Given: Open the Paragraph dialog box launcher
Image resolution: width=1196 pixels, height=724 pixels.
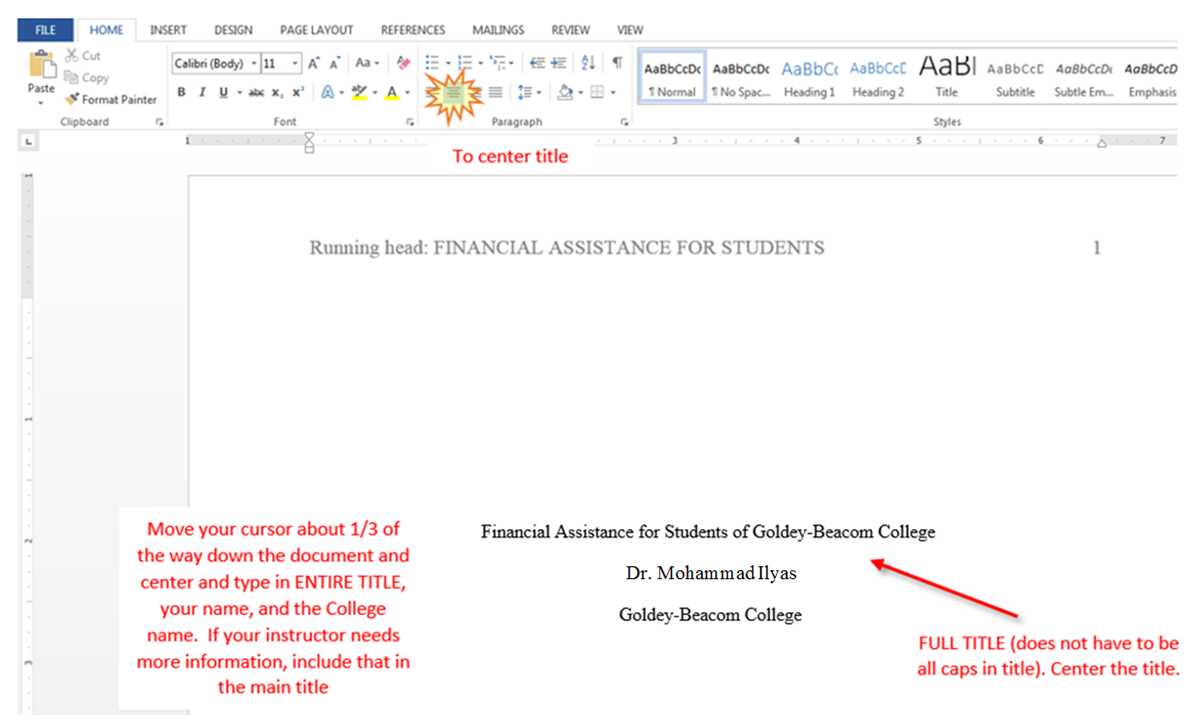Looking at the screenshot, I should click(624, 121).
